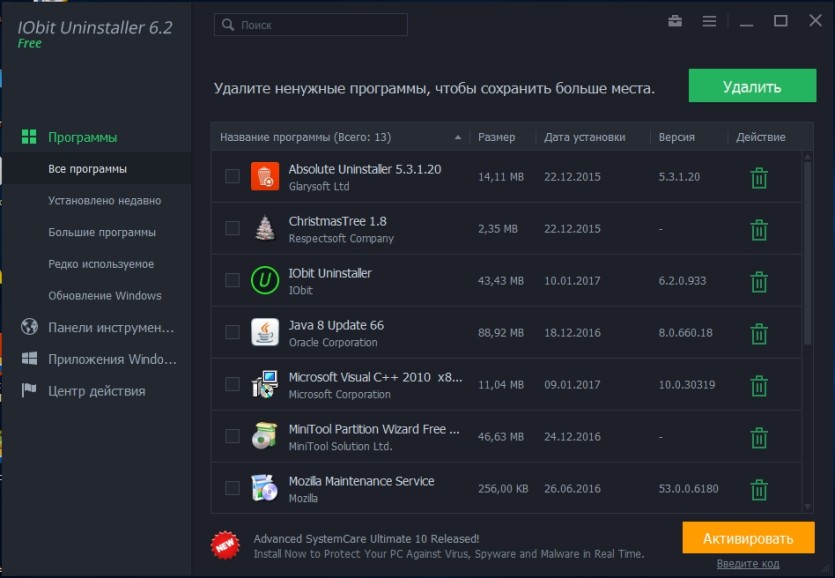The height and width of the screenshot is (578, 835).
Task: Click the search magnifier icon
Action: (x=228, y=25)
